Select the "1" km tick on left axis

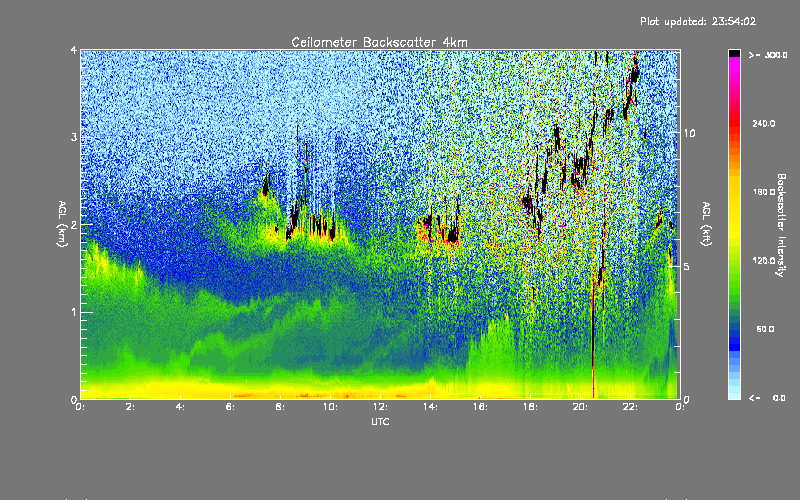[74, 312]
